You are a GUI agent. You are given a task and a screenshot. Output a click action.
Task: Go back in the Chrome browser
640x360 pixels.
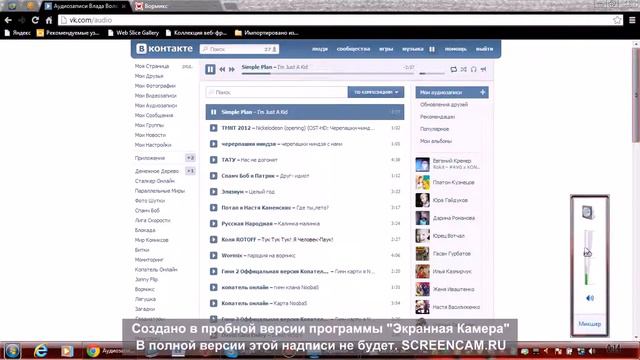(8, 20)
